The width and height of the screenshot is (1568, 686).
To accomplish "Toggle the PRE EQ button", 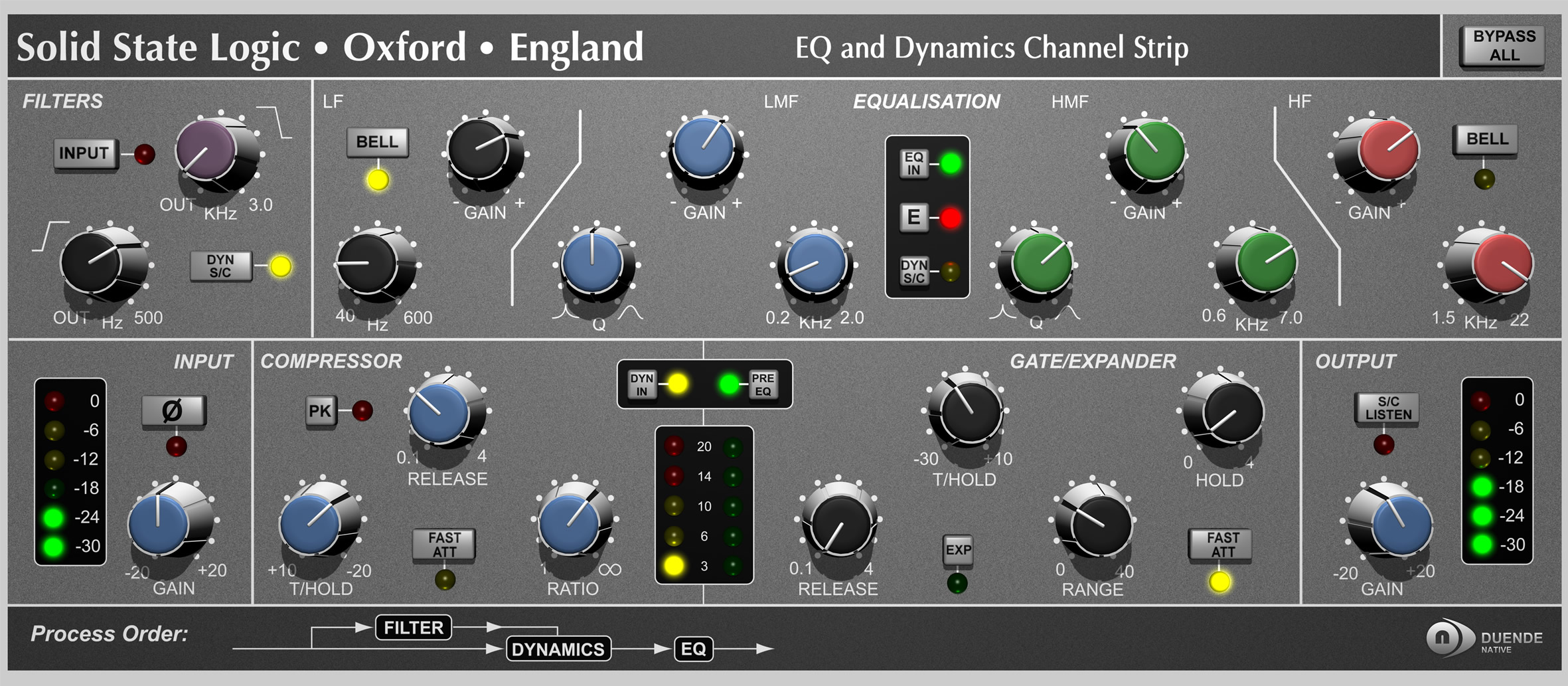I will point(763,385).
